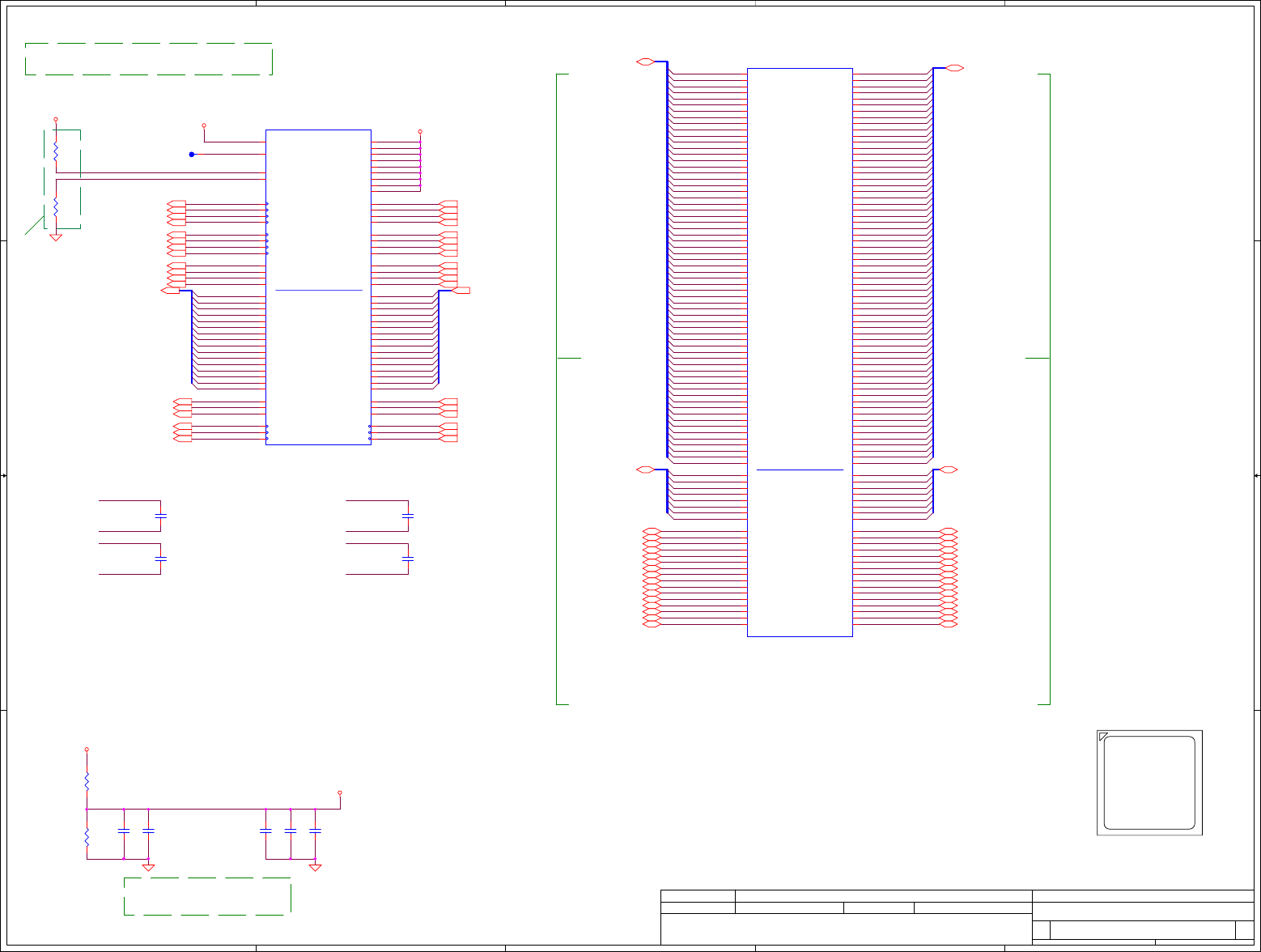
Task: Select upper resistor inside the dashed divider box
Action: pos(56,151)
